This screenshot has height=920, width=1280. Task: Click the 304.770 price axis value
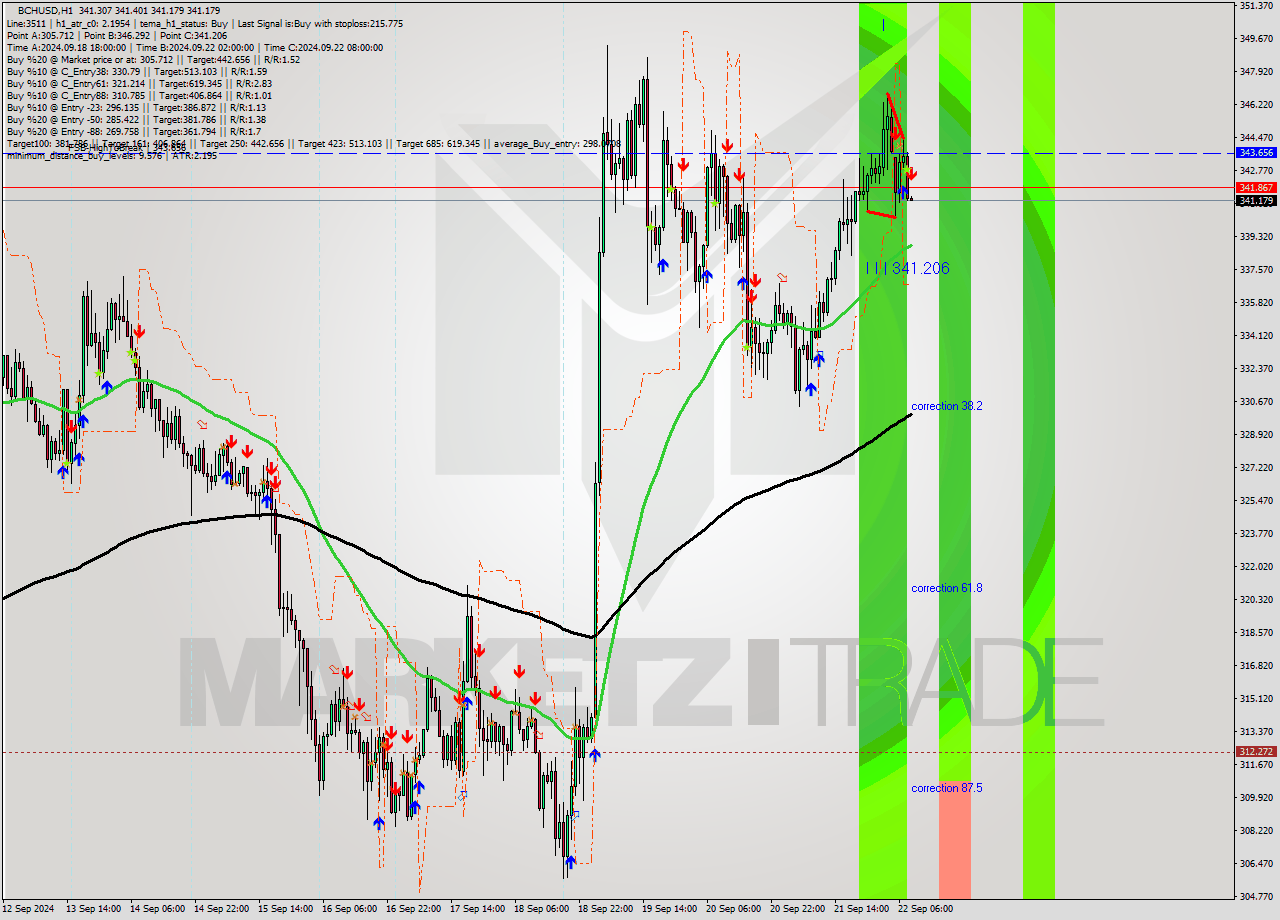[x=1256, y=896]
